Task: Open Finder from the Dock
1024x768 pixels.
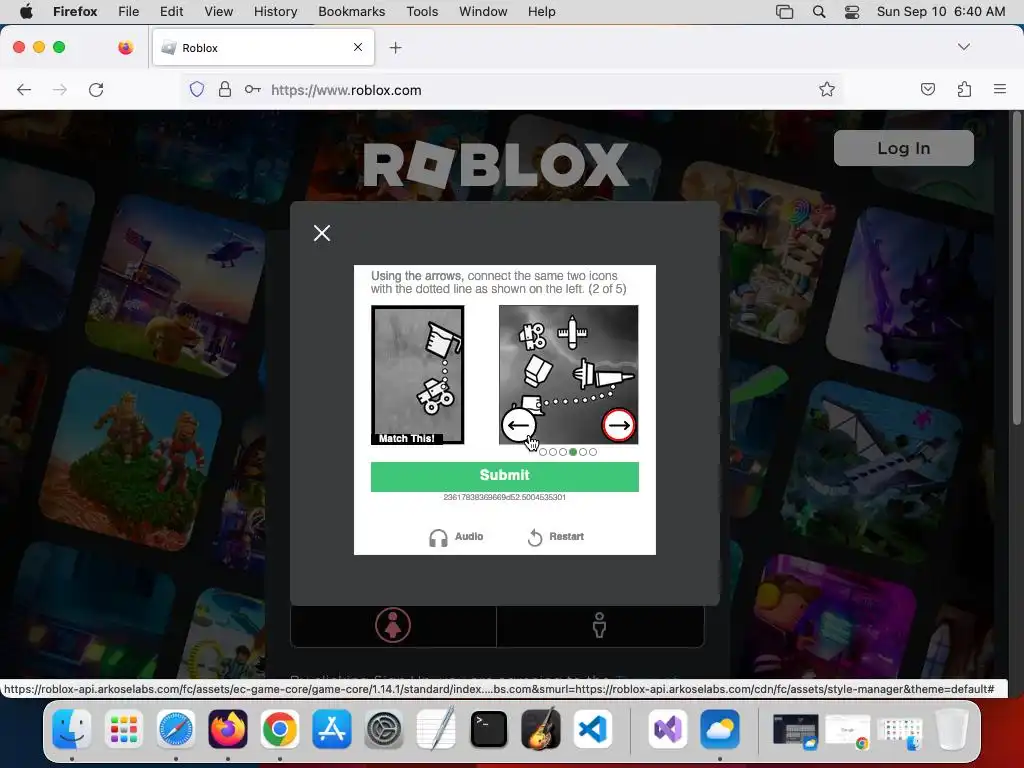Action: point(72,729)
